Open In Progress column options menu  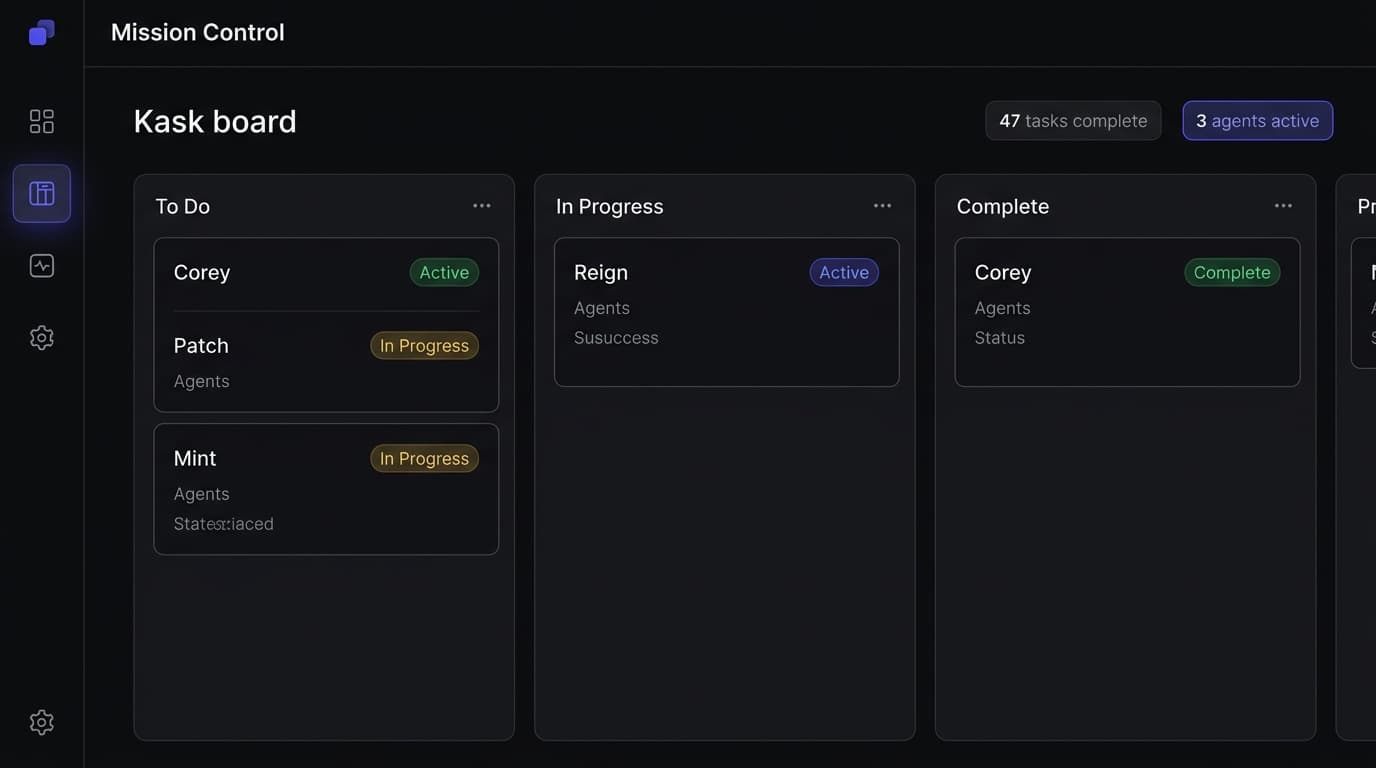pyautogui.click(x=882, y=206)
